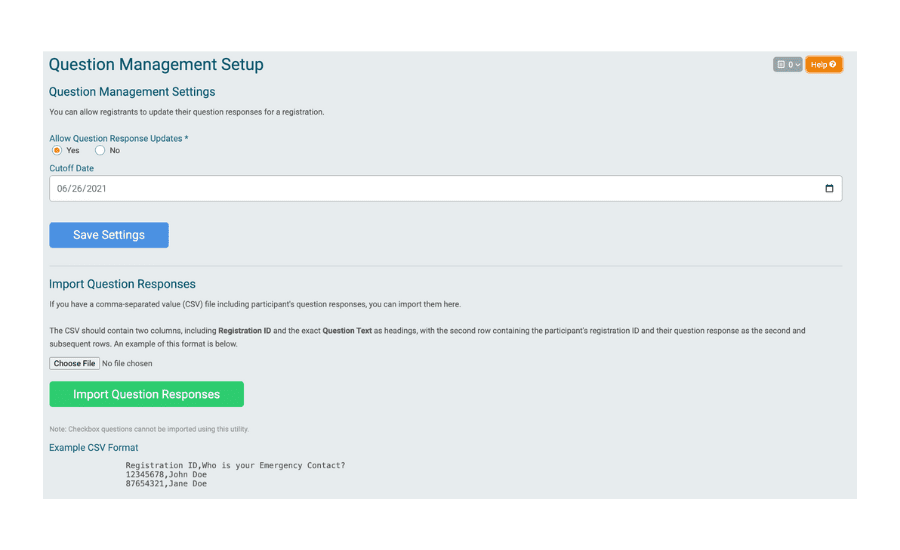Expand the gray counter dropdown chevron
This screenshot has height=550, width=900.
pyautogui.click(x=797, y=65)
